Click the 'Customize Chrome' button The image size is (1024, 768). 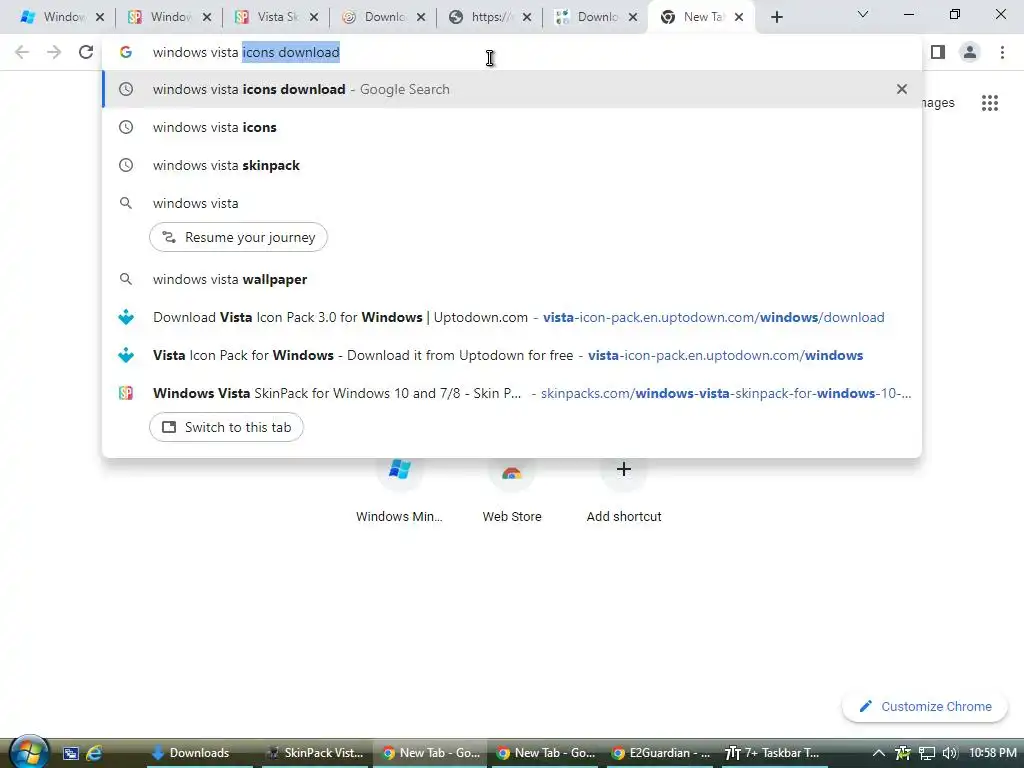click(x=925, y=707)
